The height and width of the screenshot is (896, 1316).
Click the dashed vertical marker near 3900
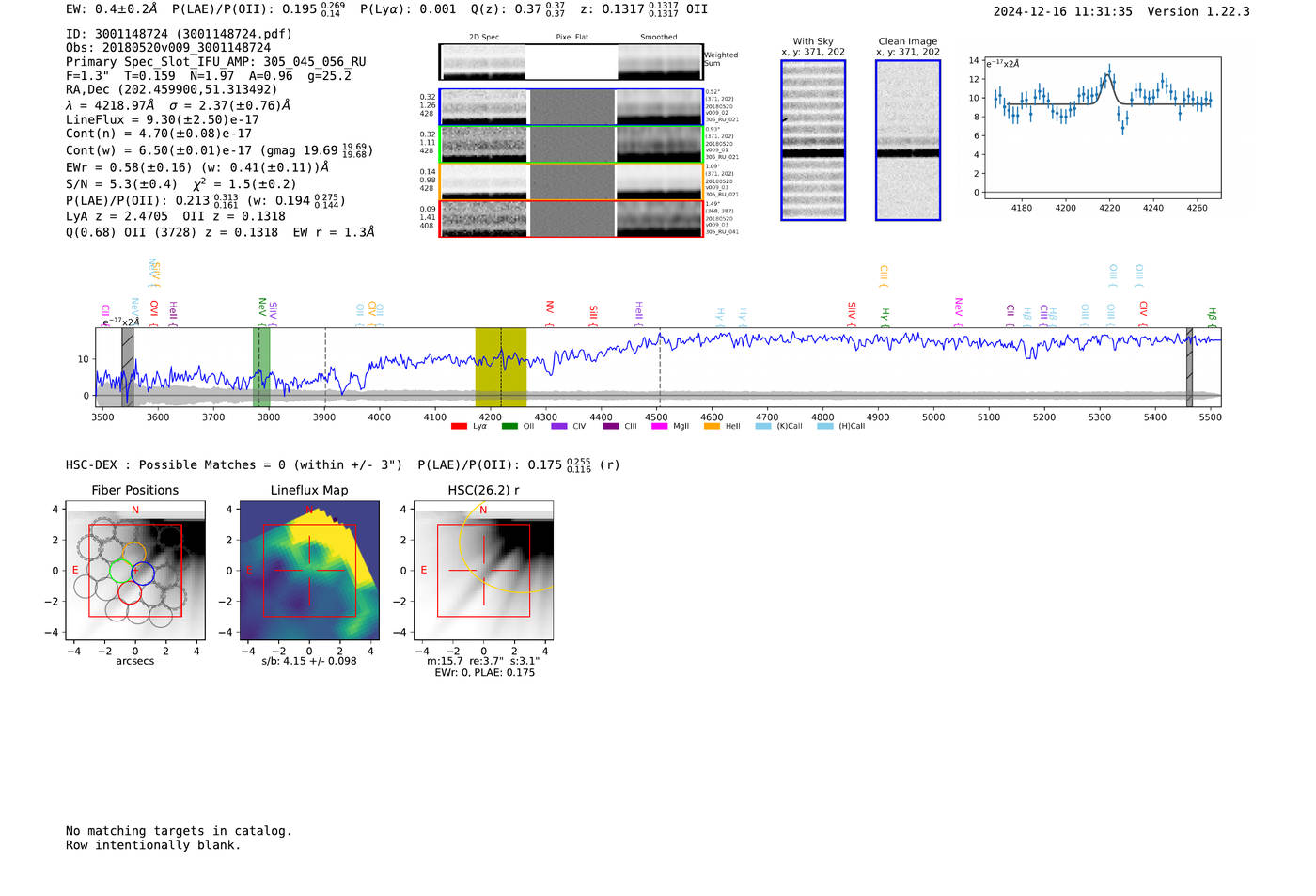325,368
